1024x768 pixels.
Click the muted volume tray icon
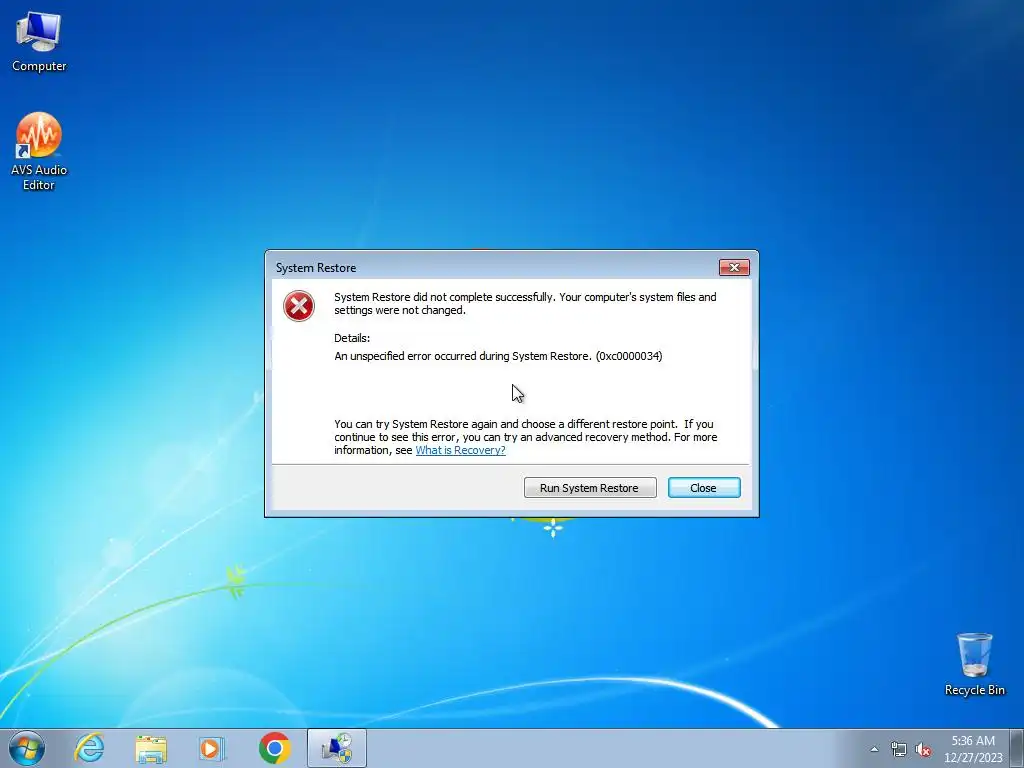[923, 749]
